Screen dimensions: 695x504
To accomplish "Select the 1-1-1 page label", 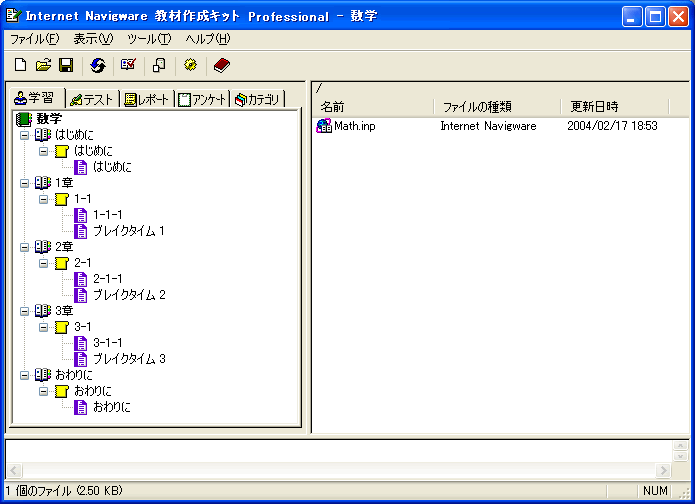I will [108, 215].
